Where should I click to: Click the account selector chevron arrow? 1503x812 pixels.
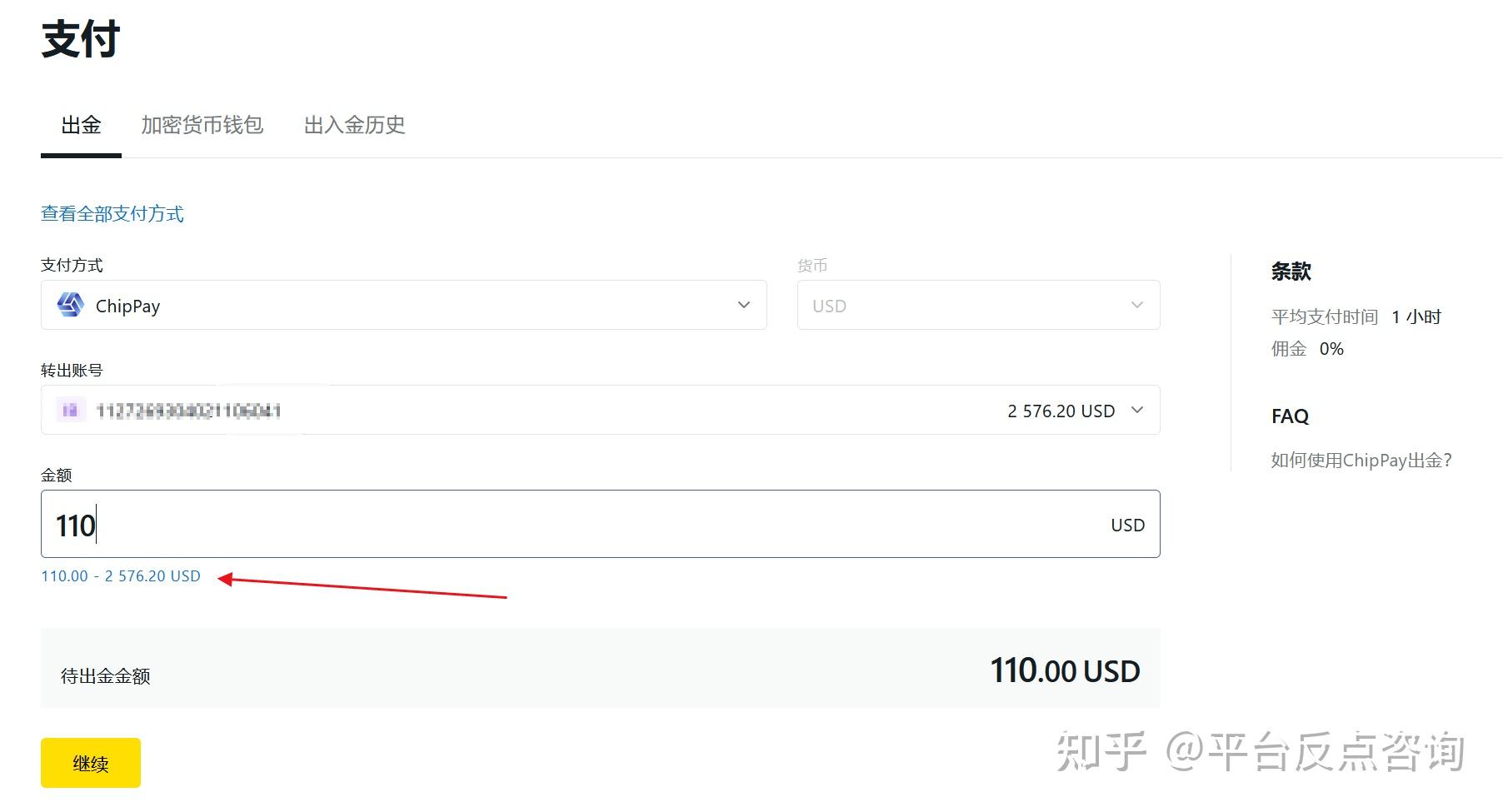click(1137, 410)
